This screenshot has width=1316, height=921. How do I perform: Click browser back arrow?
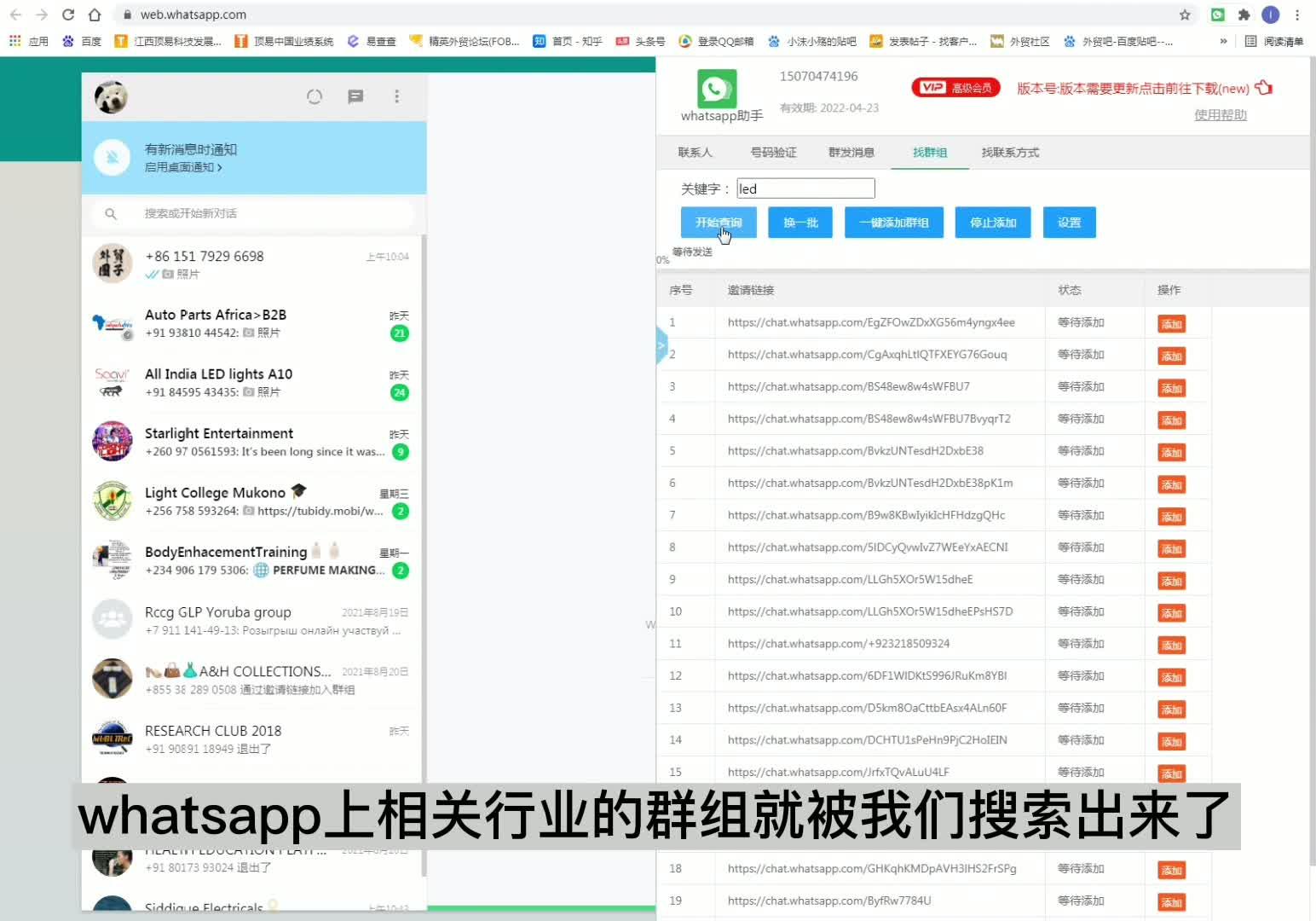point(15,14)
